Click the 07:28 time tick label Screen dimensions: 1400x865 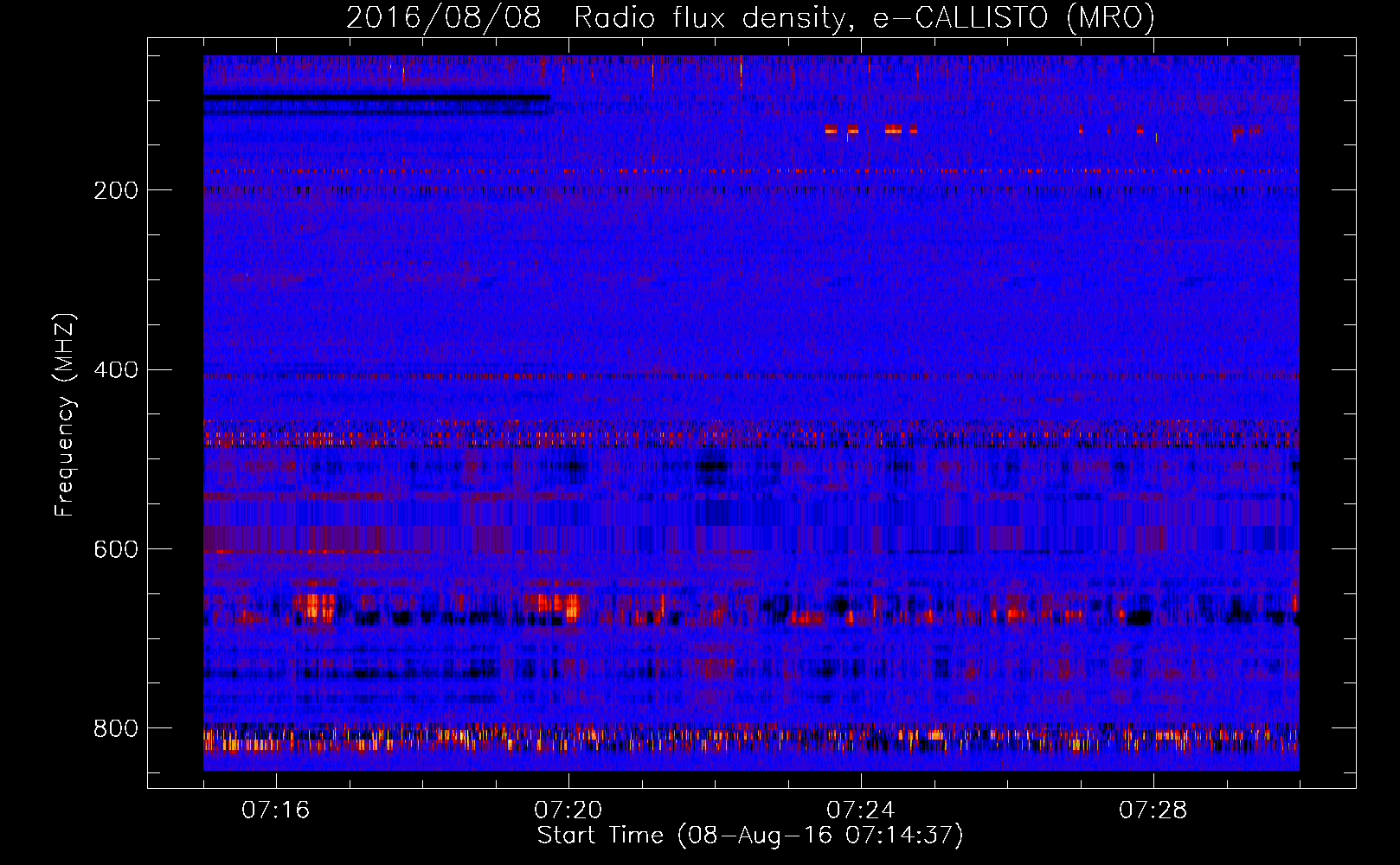(x=1153, y=811)
